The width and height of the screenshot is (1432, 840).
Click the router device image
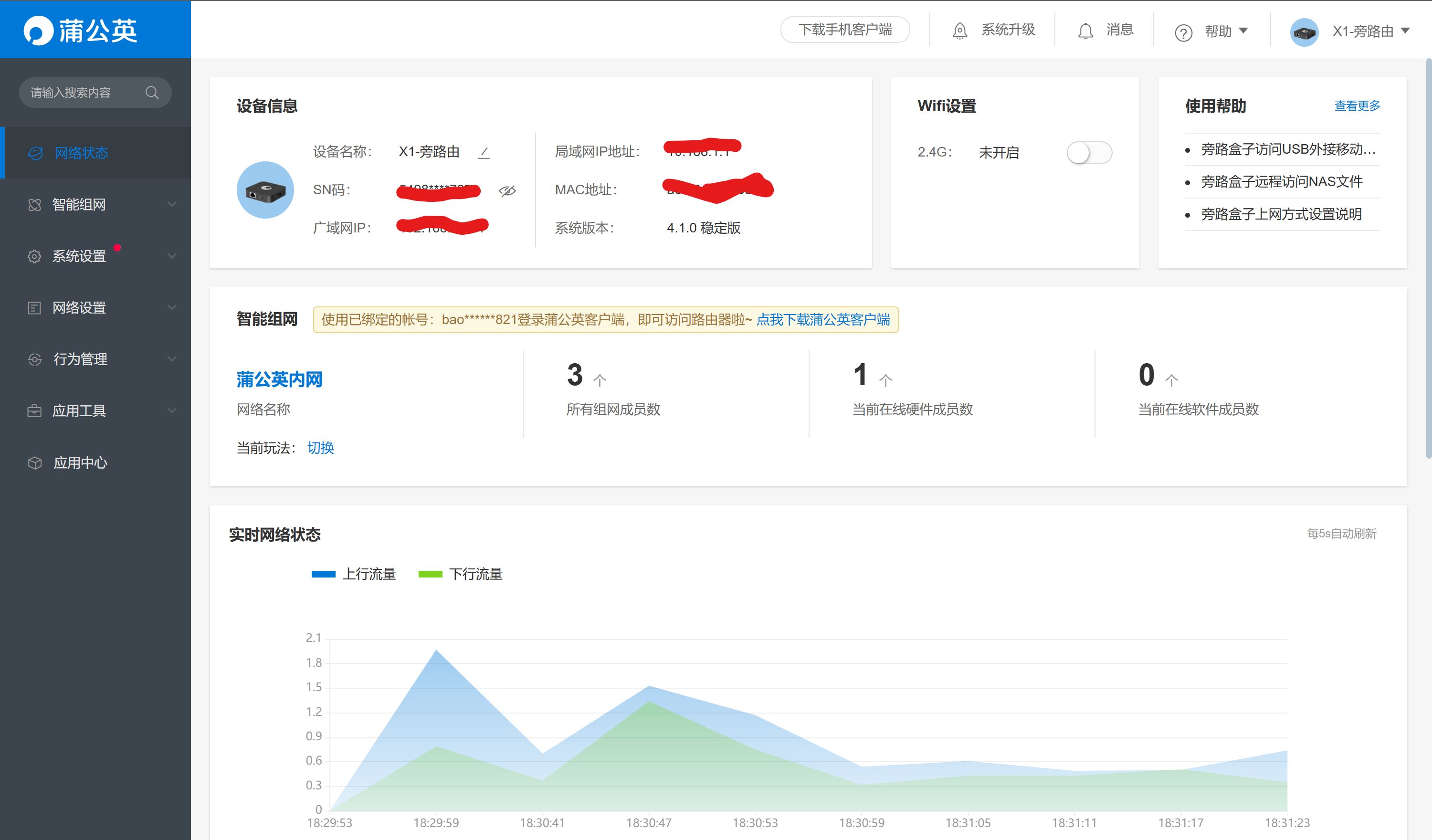pyautogui.click(x=265, y=190)
